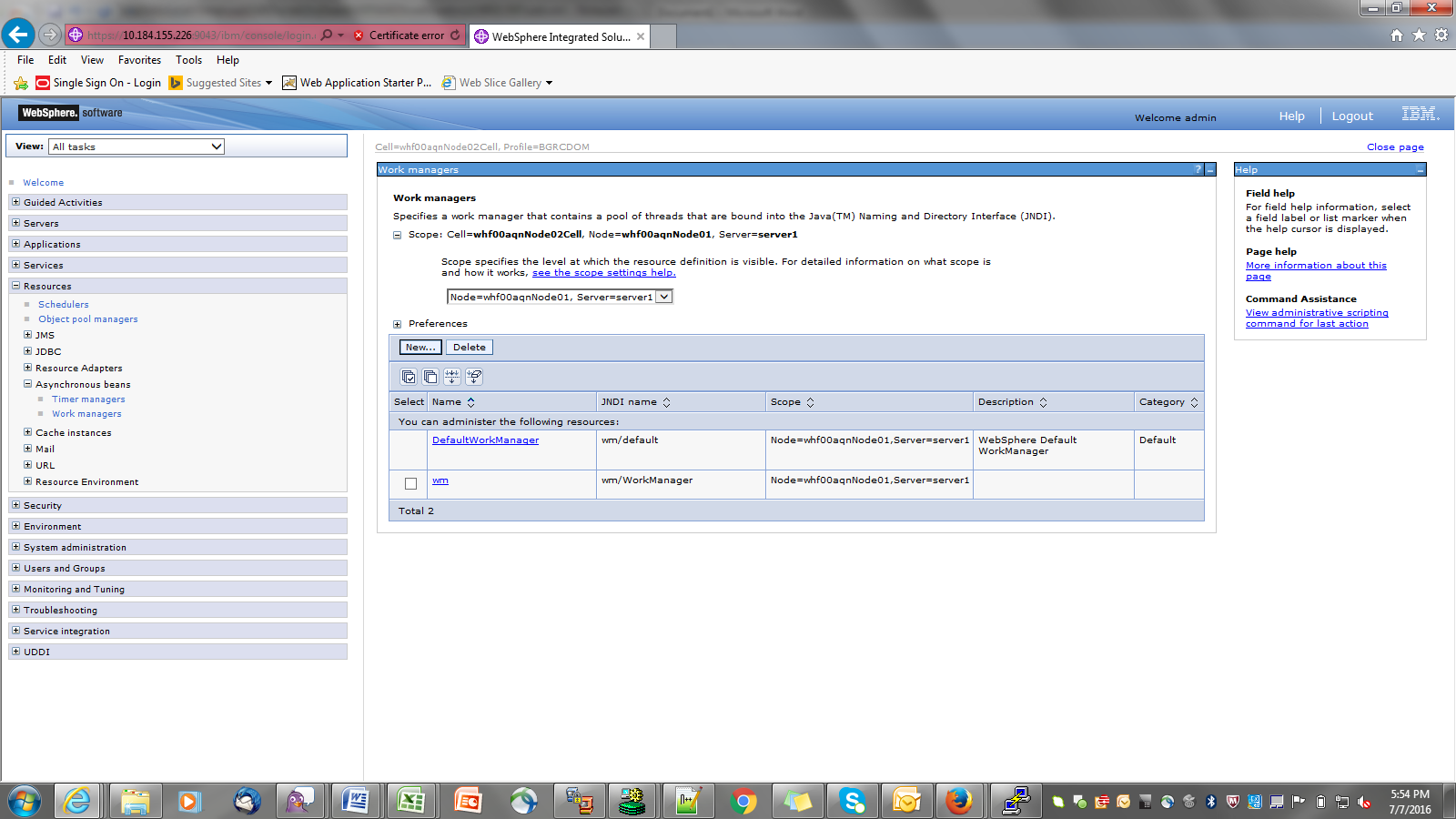
Task: Sort table by Description arrows
Action: [x=1043, y=402]
